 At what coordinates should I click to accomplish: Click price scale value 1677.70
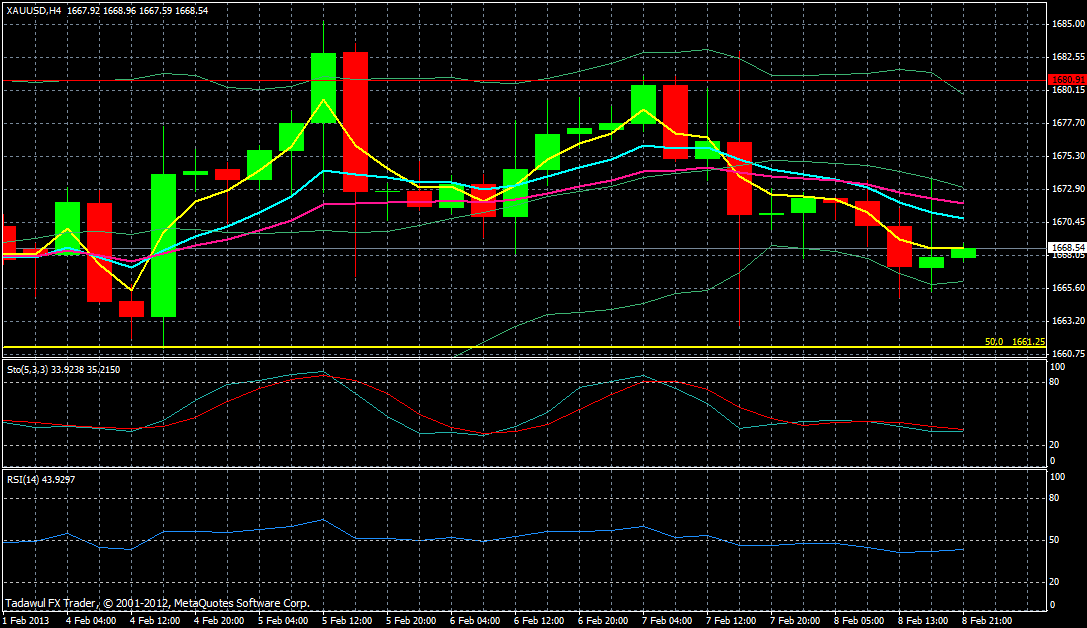[1068, 123]
